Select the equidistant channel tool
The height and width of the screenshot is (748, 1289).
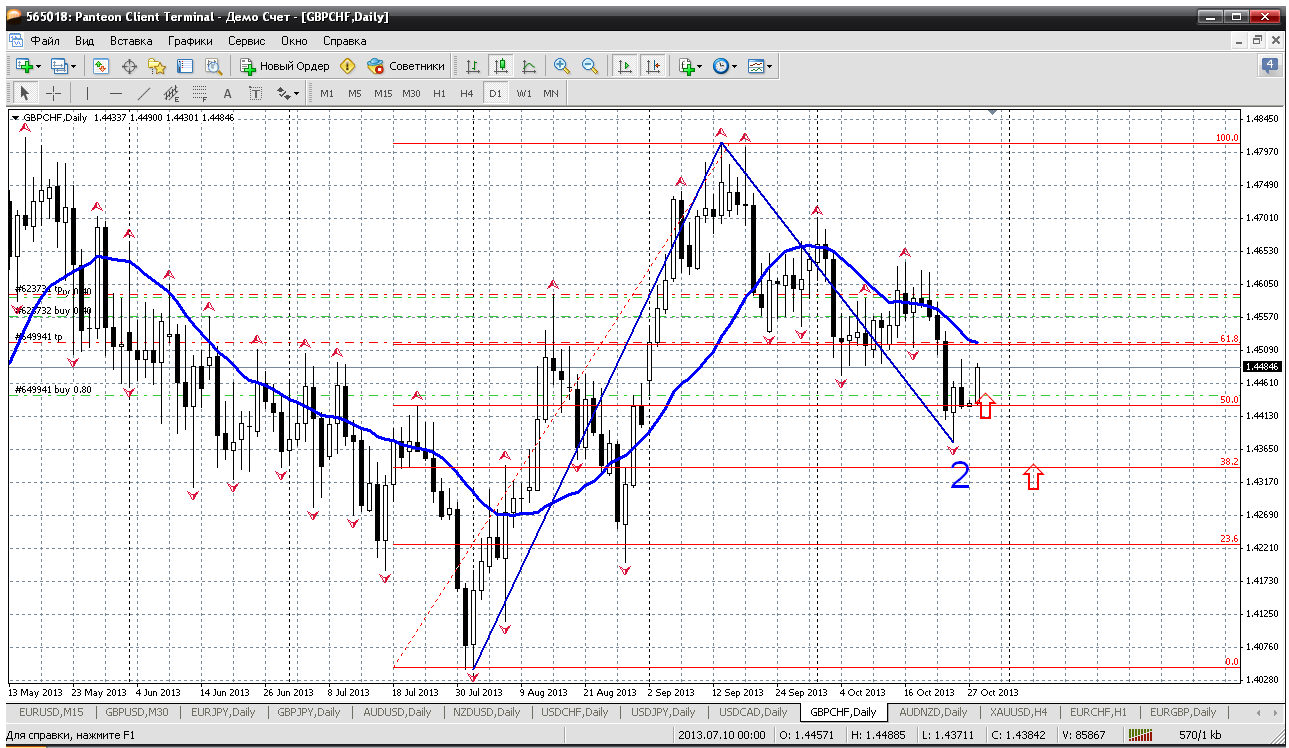[x=172, y=93]
